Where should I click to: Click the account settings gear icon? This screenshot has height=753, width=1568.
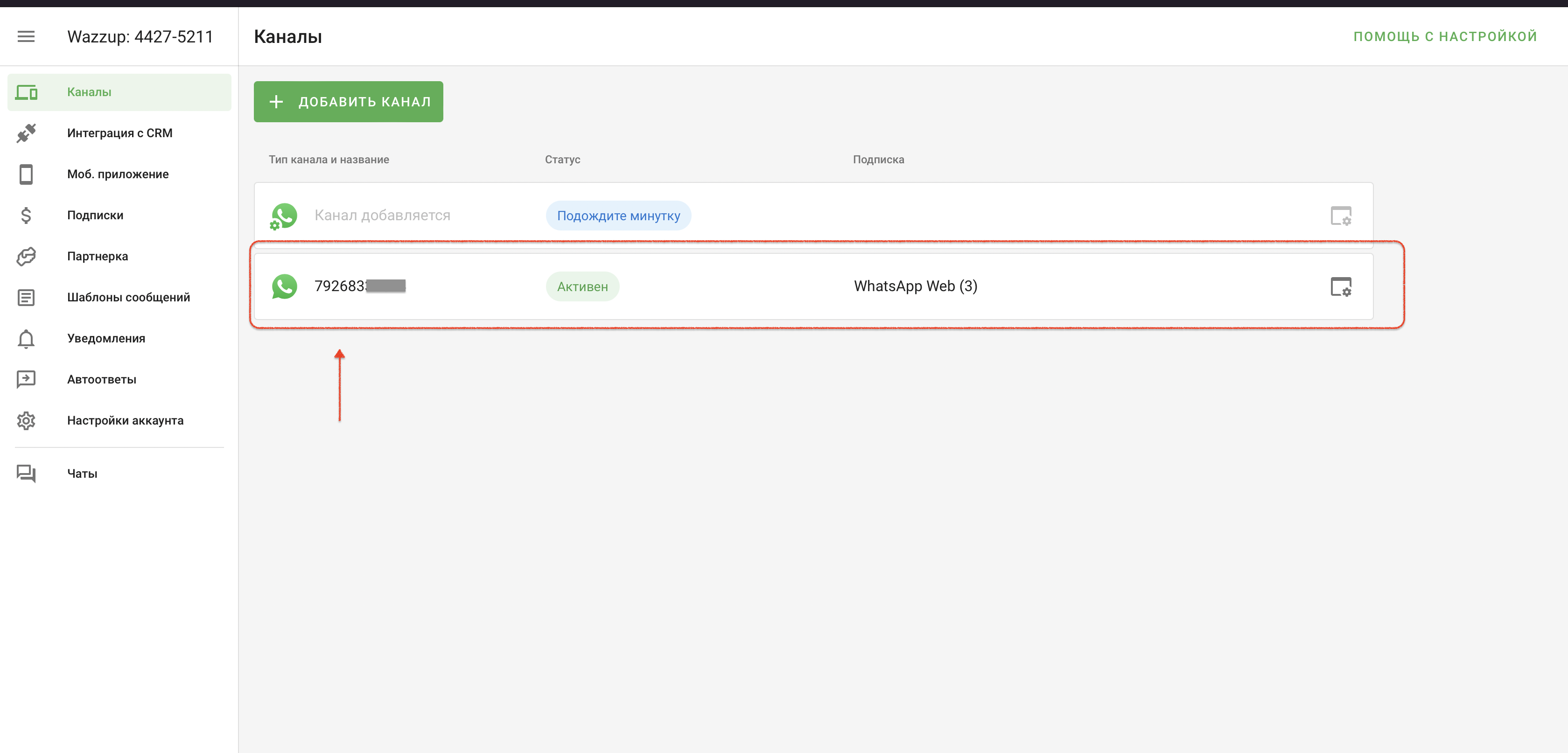point(26,421)
